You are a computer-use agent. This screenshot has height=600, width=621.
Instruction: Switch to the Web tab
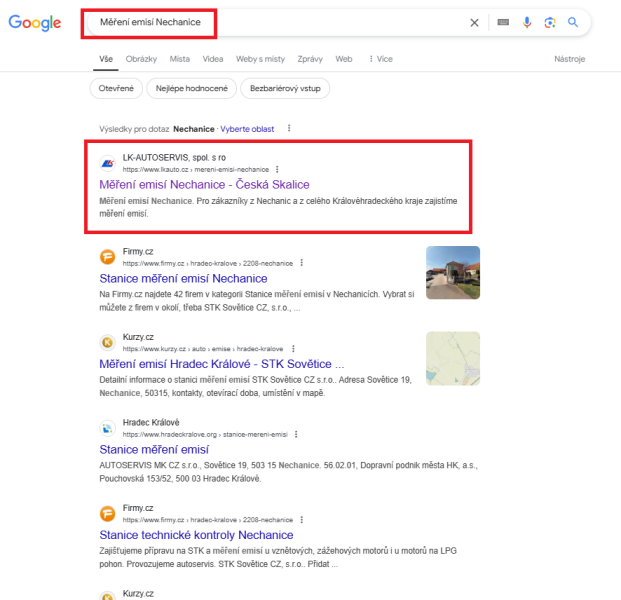coord(344,59)
